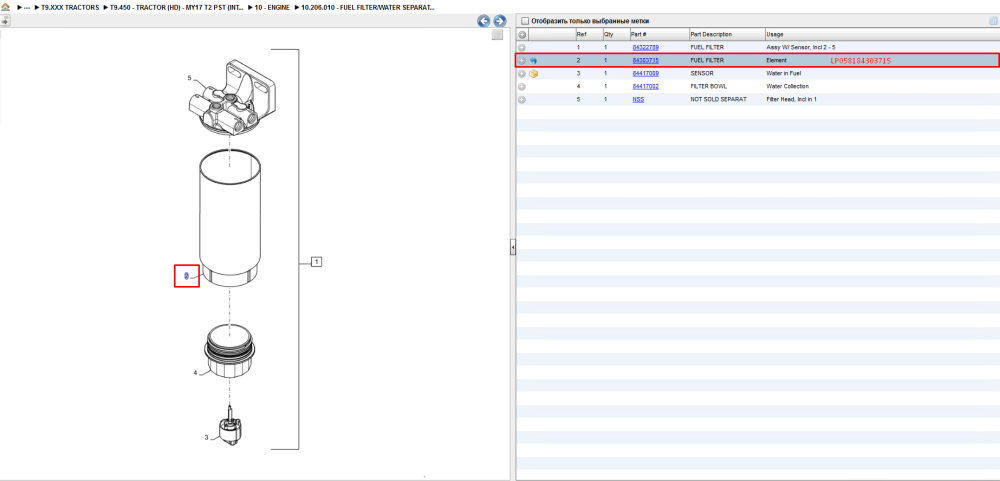Screen dimensions: 1000x481
Task: Show the next illustration with right arrow
Action: coord(500,21)
